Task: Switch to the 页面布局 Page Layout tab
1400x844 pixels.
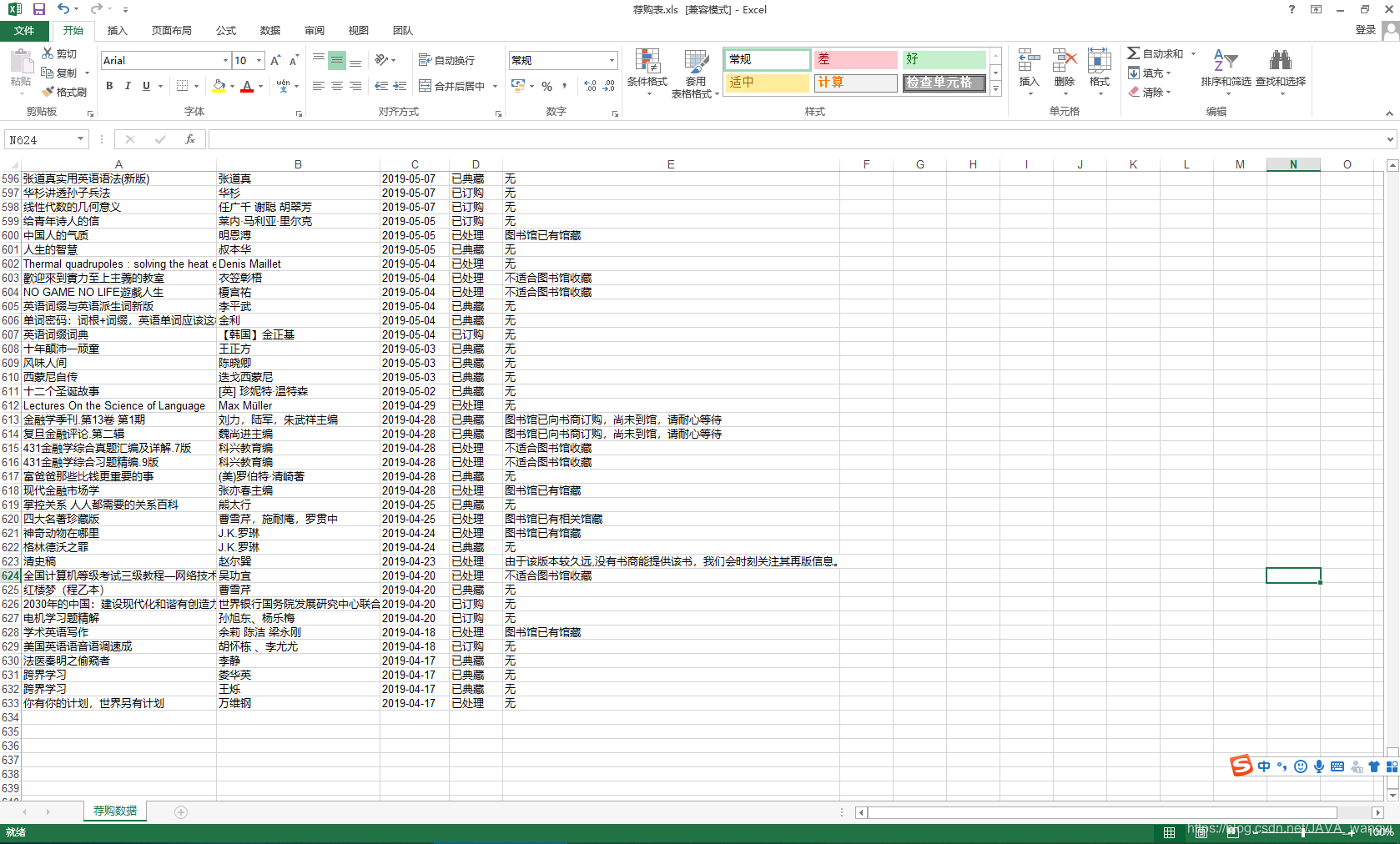Action: click(172, 30)
